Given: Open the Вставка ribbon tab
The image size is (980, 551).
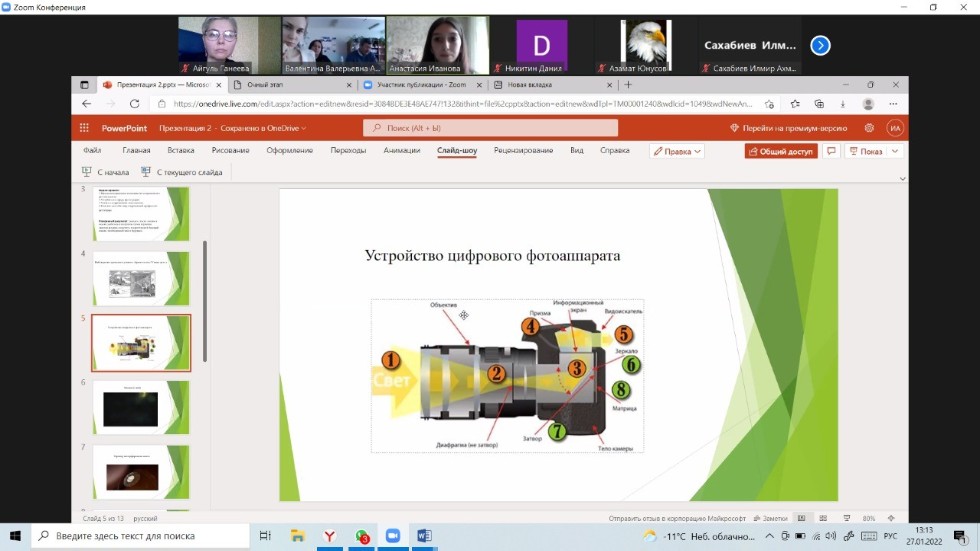Looking at the screenshot, I should pos(181,150).
